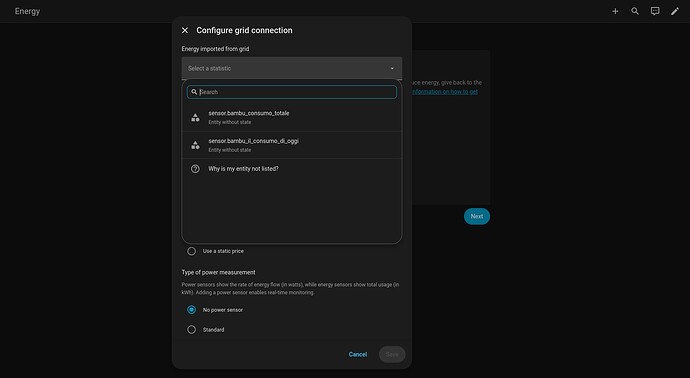
Task: Select No power sensor option
Action: coord(191,310)
